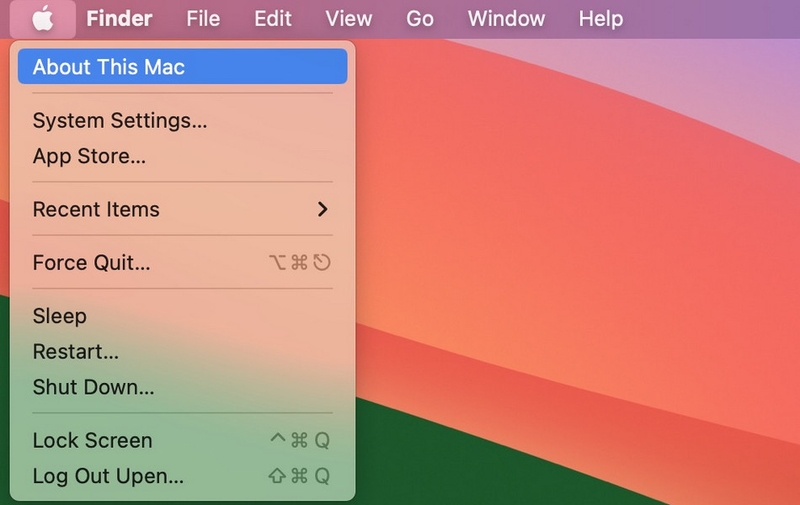Open the Edit menu
Image resolution: width=800 pixels, height=505 pixels.
click(273, 19)
